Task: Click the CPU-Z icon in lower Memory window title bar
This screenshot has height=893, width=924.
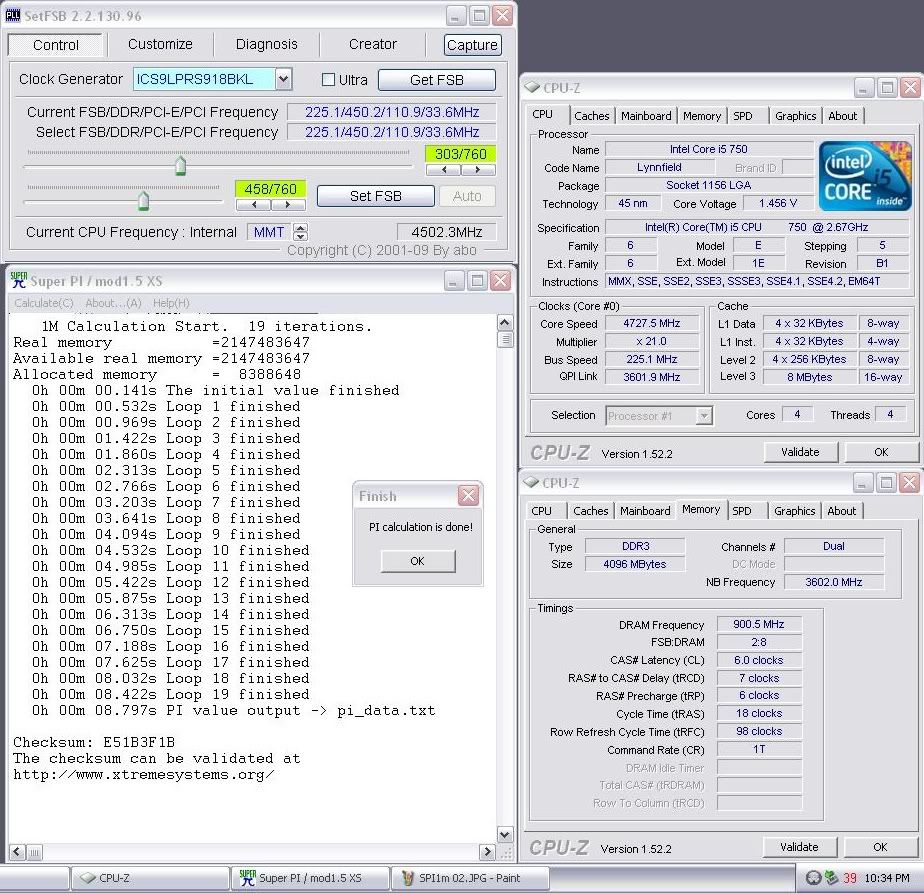Action: point(531,482)
